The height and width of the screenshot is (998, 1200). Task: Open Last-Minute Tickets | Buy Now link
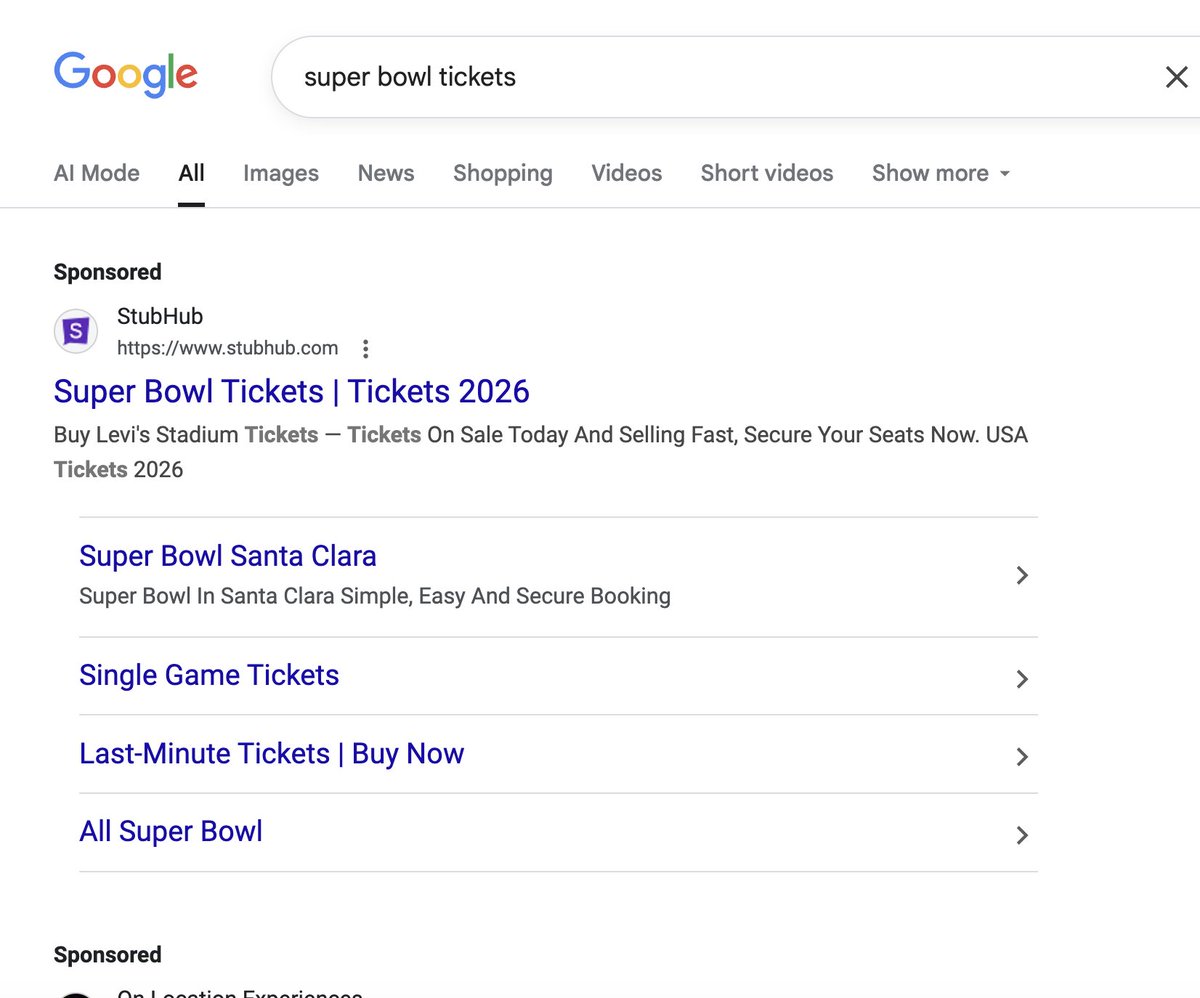click(x=272, y=754)
